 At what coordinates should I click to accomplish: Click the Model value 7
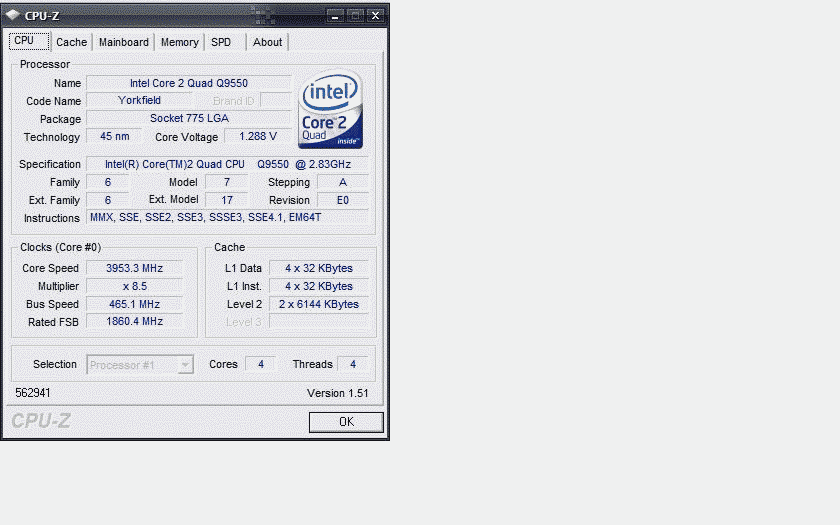point(227,182)
